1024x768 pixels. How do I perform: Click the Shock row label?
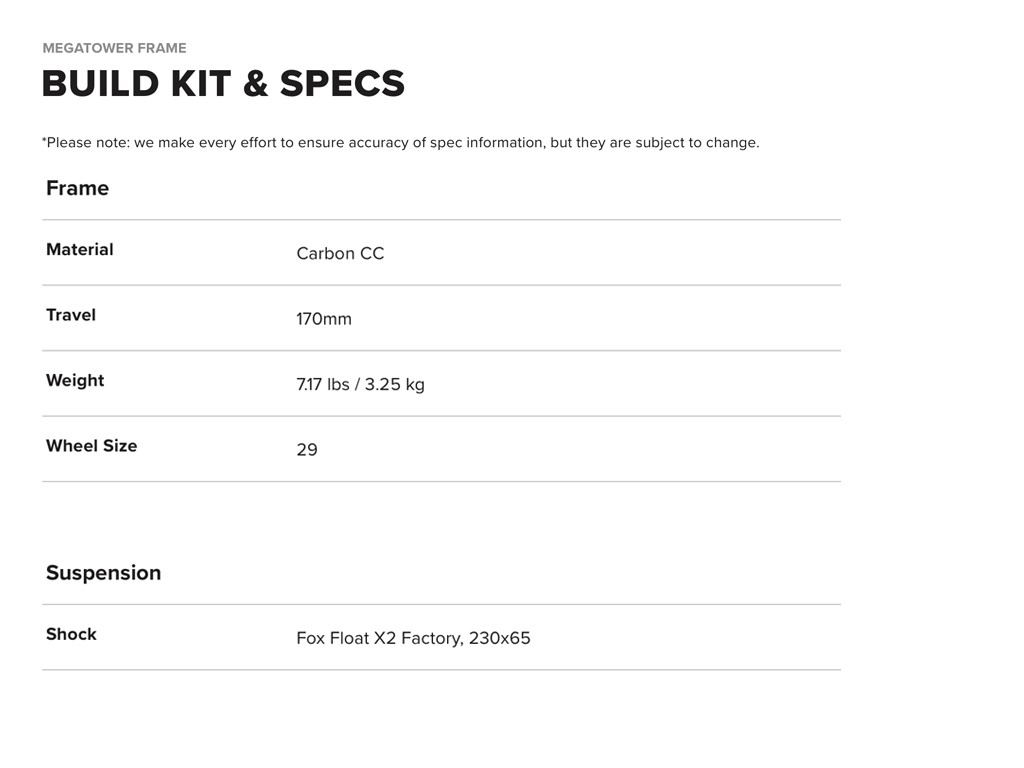71,634
